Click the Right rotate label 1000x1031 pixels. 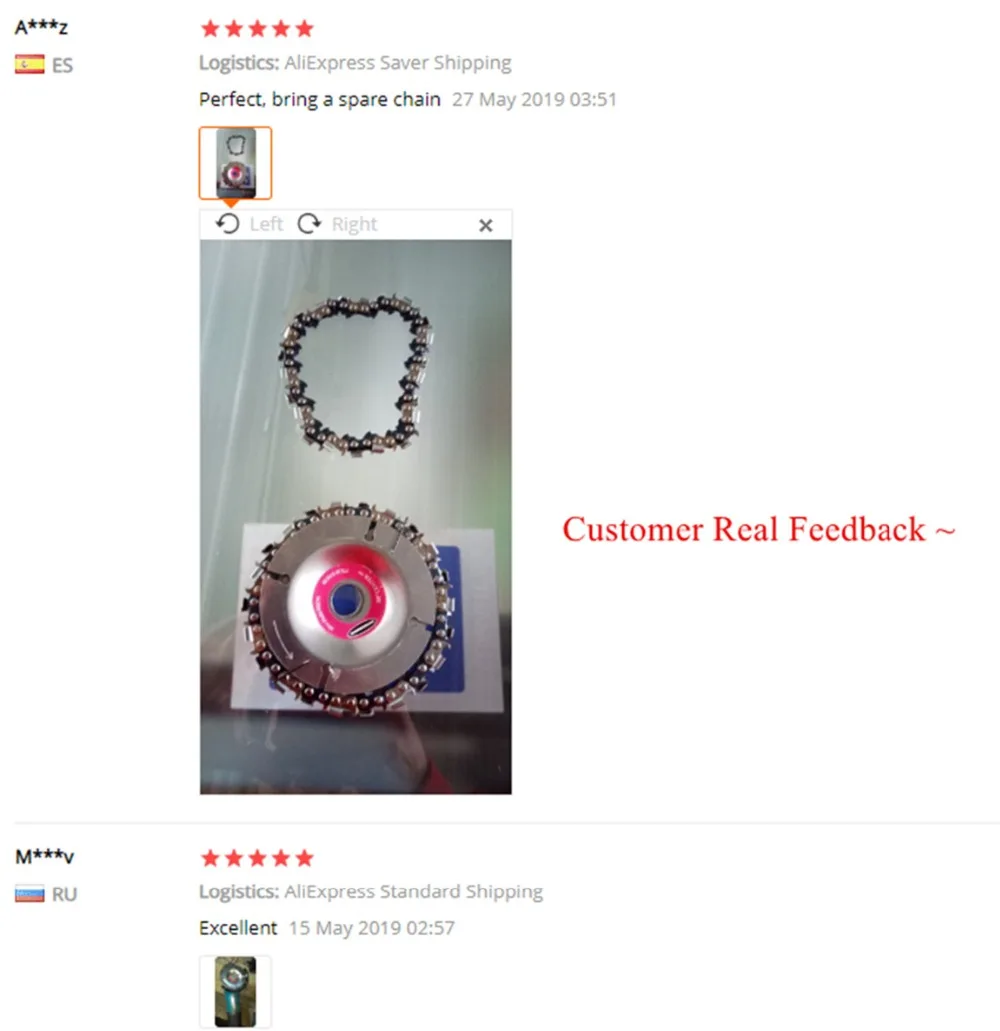(x=354, y=224)
